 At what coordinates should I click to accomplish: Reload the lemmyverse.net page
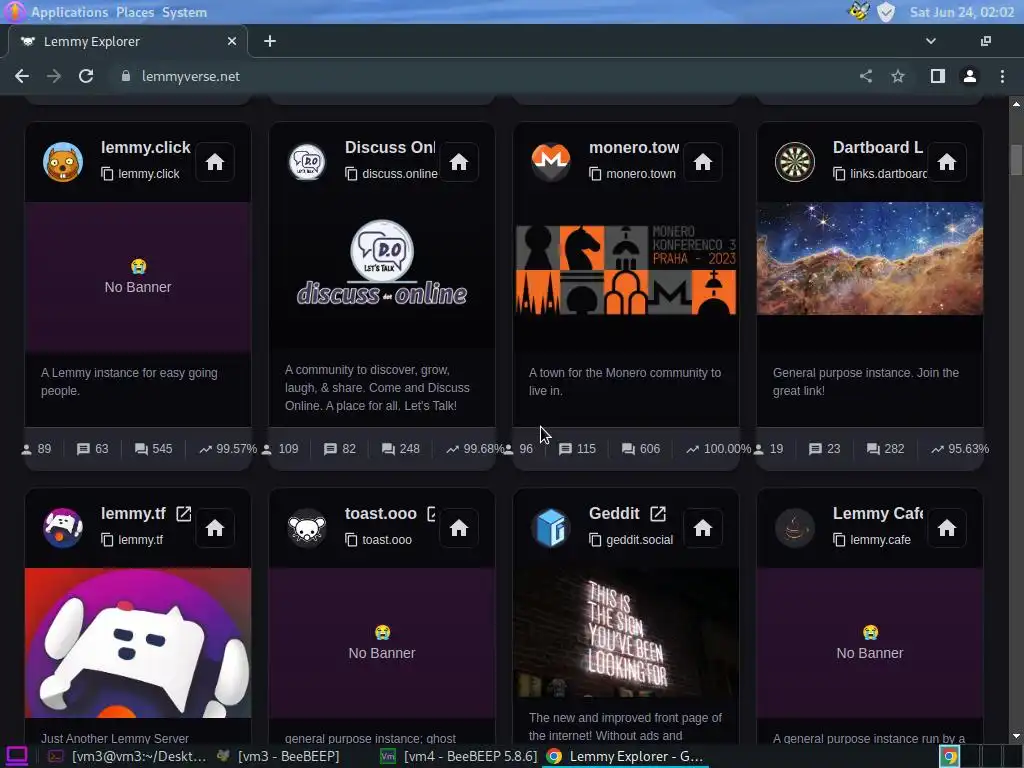pos(86,76)
